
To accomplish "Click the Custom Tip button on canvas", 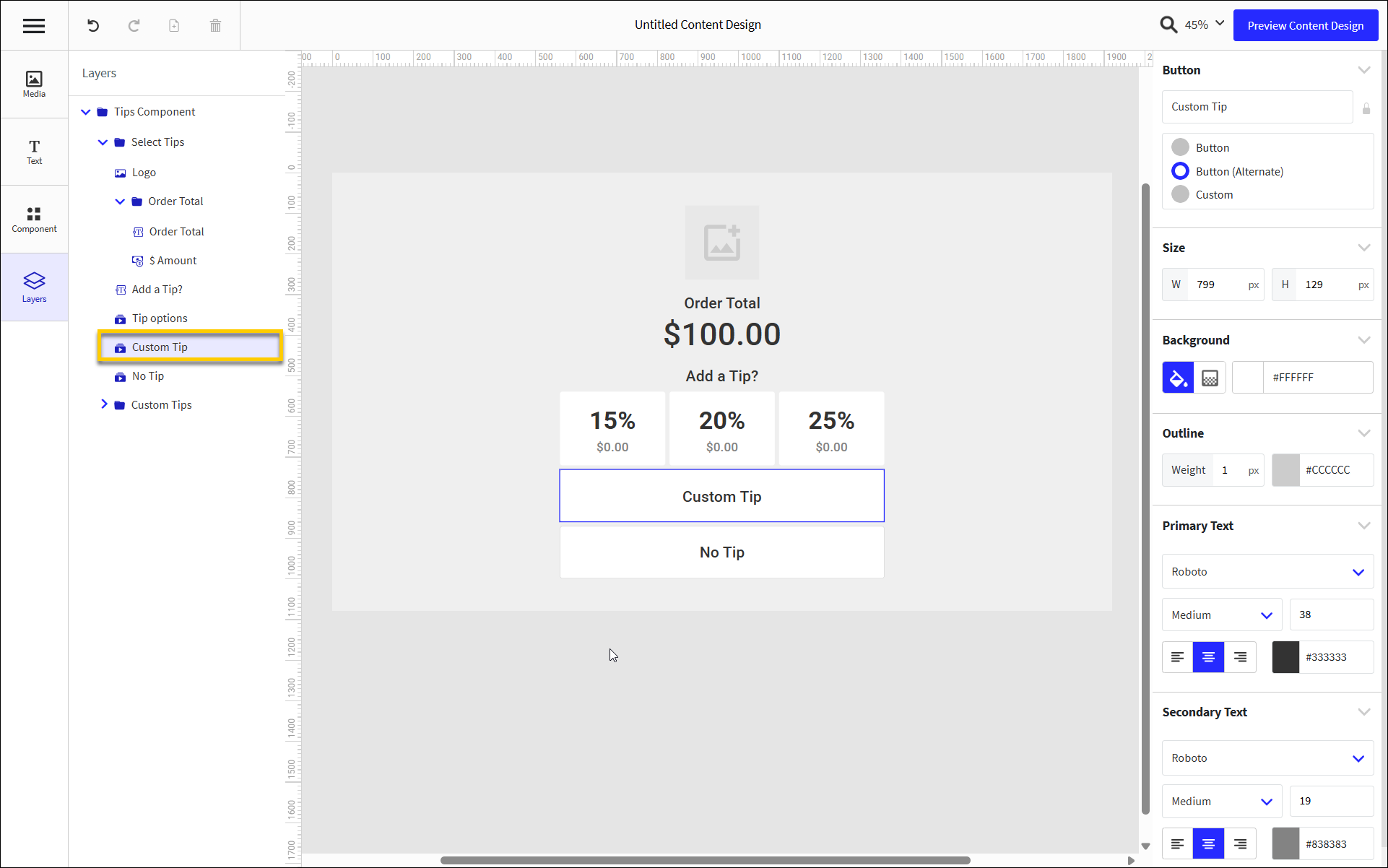I will [721, 496].
